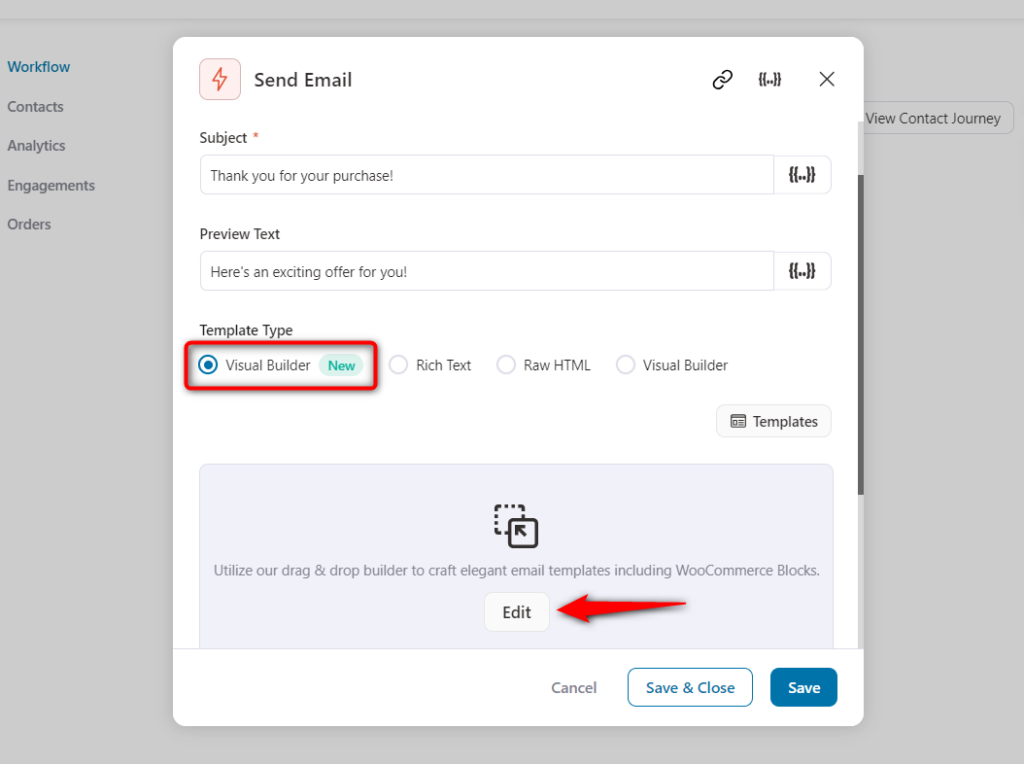Viewport: 1024px width, 764px height.
Task: Open the Workflow section in sidebar
Action: (38, 67)
